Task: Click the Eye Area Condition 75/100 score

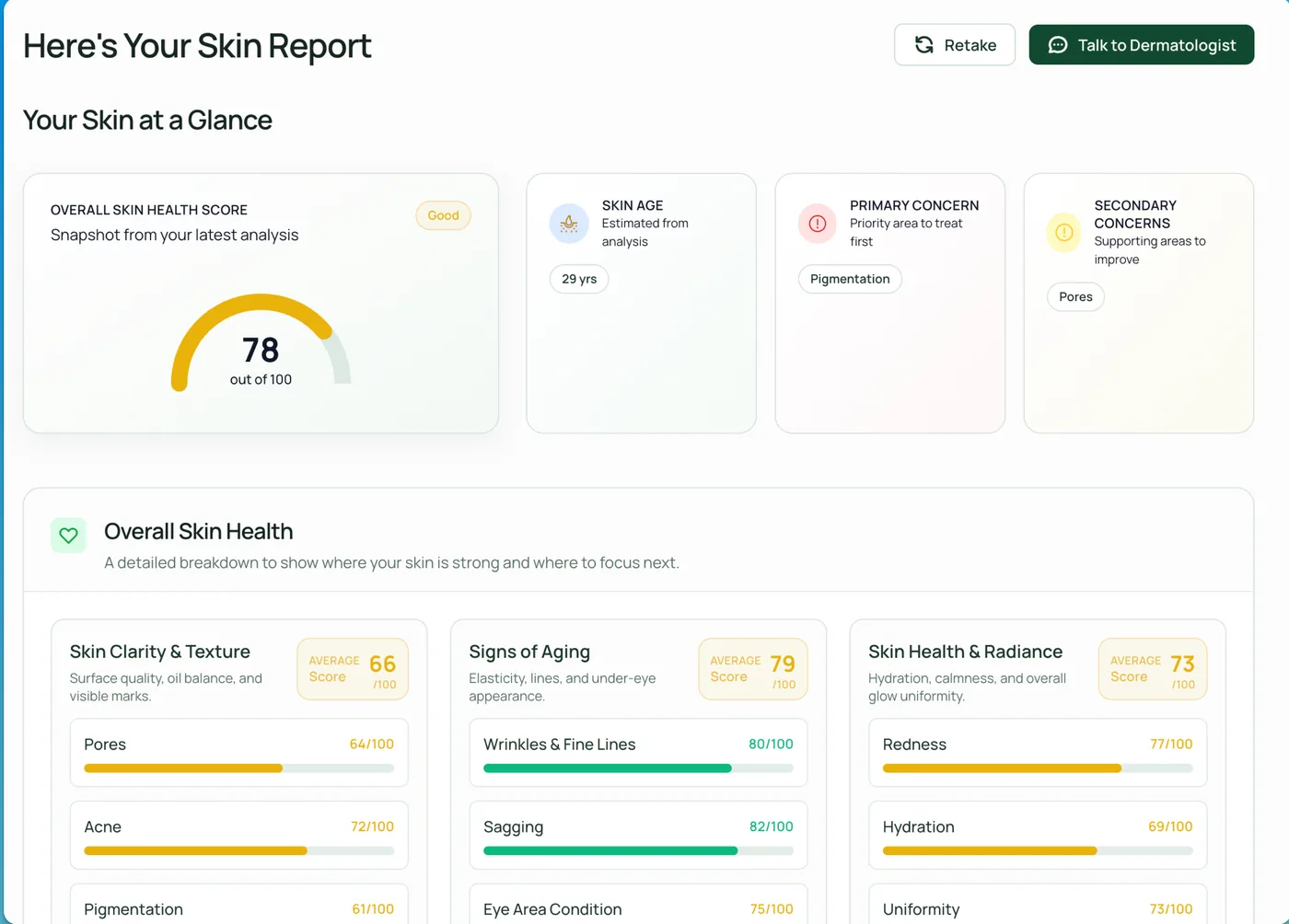Action: click(x=772, y=909)
